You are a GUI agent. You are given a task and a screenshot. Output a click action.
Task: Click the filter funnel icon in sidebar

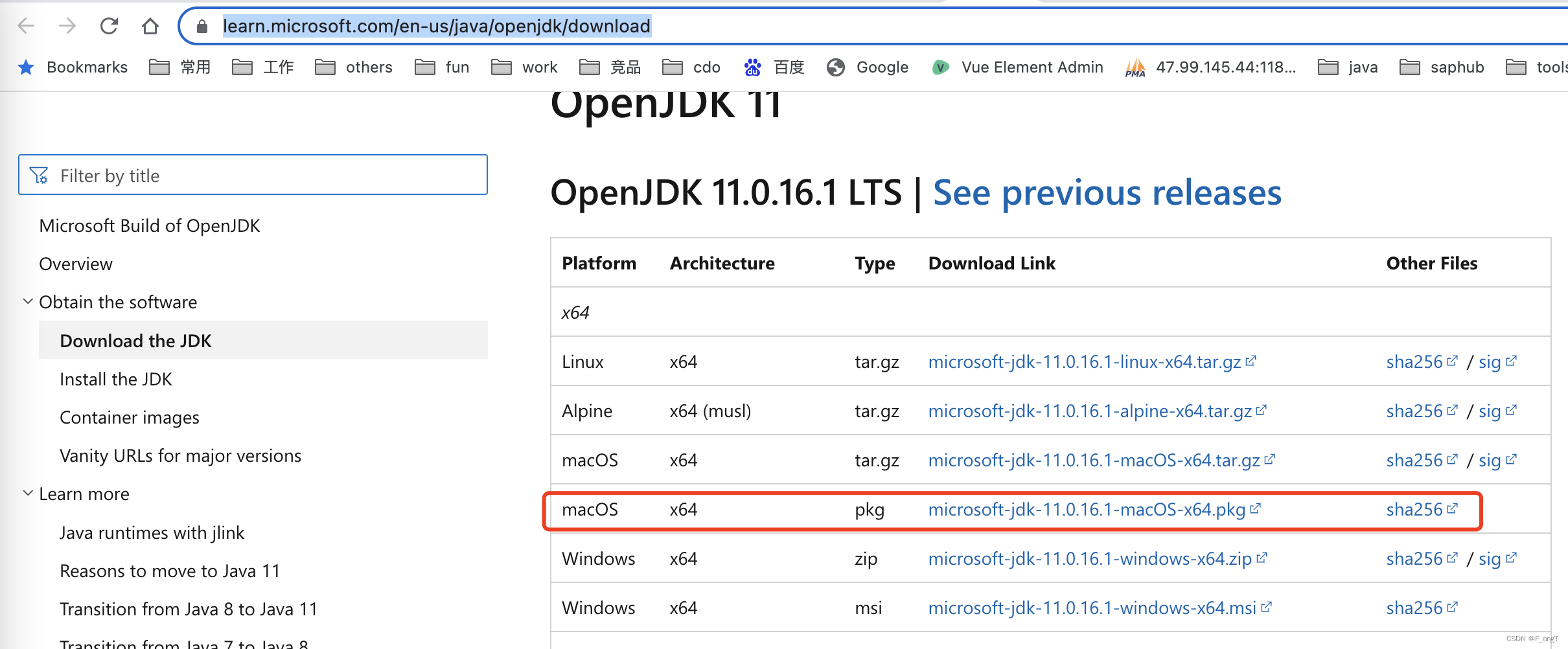point(39,176)
